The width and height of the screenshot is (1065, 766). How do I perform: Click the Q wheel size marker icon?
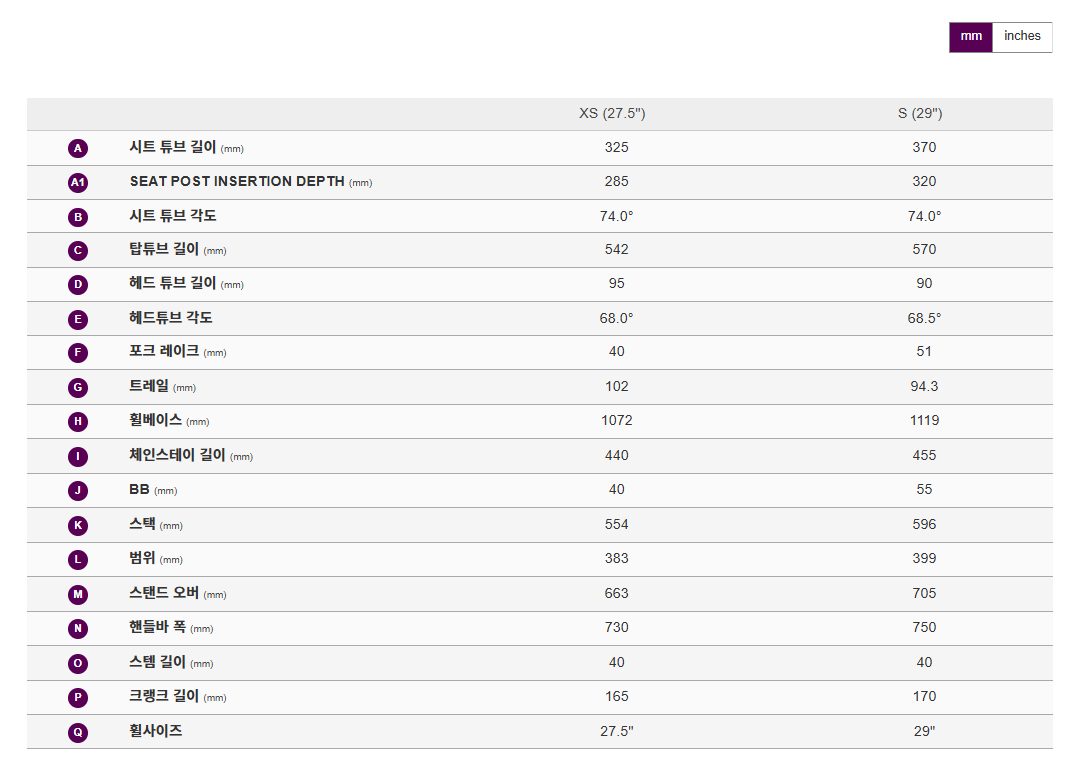(78, 732)
